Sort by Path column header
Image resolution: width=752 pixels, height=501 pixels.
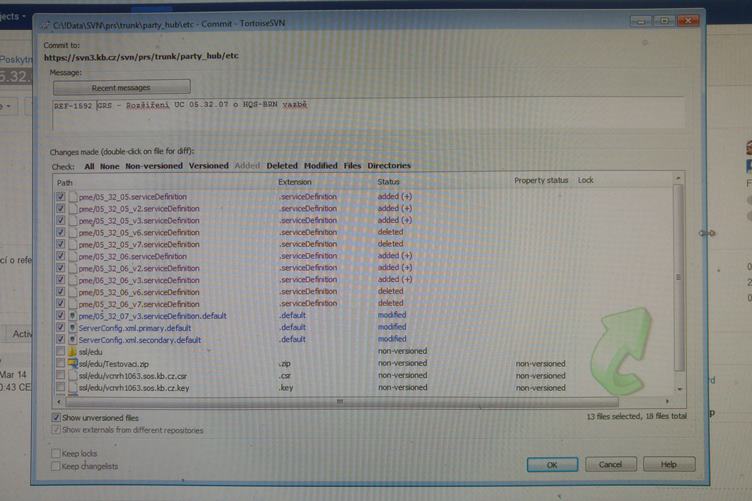point(65,183)
